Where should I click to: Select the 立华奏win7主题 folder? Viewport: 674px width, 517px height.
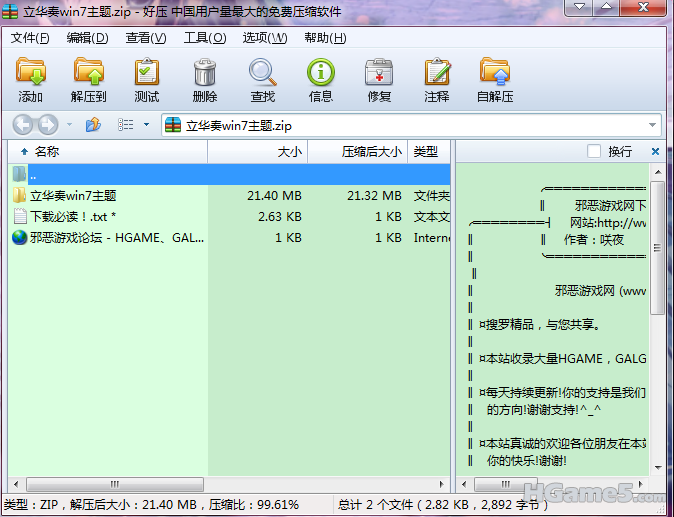[73, 196]
